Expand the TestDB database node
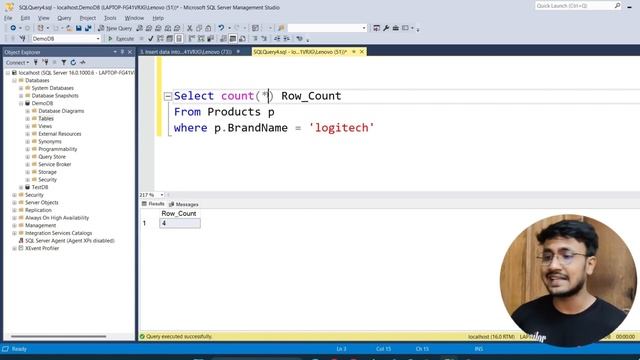This screenshot has height=360, width=640. [x=21, y=187]
